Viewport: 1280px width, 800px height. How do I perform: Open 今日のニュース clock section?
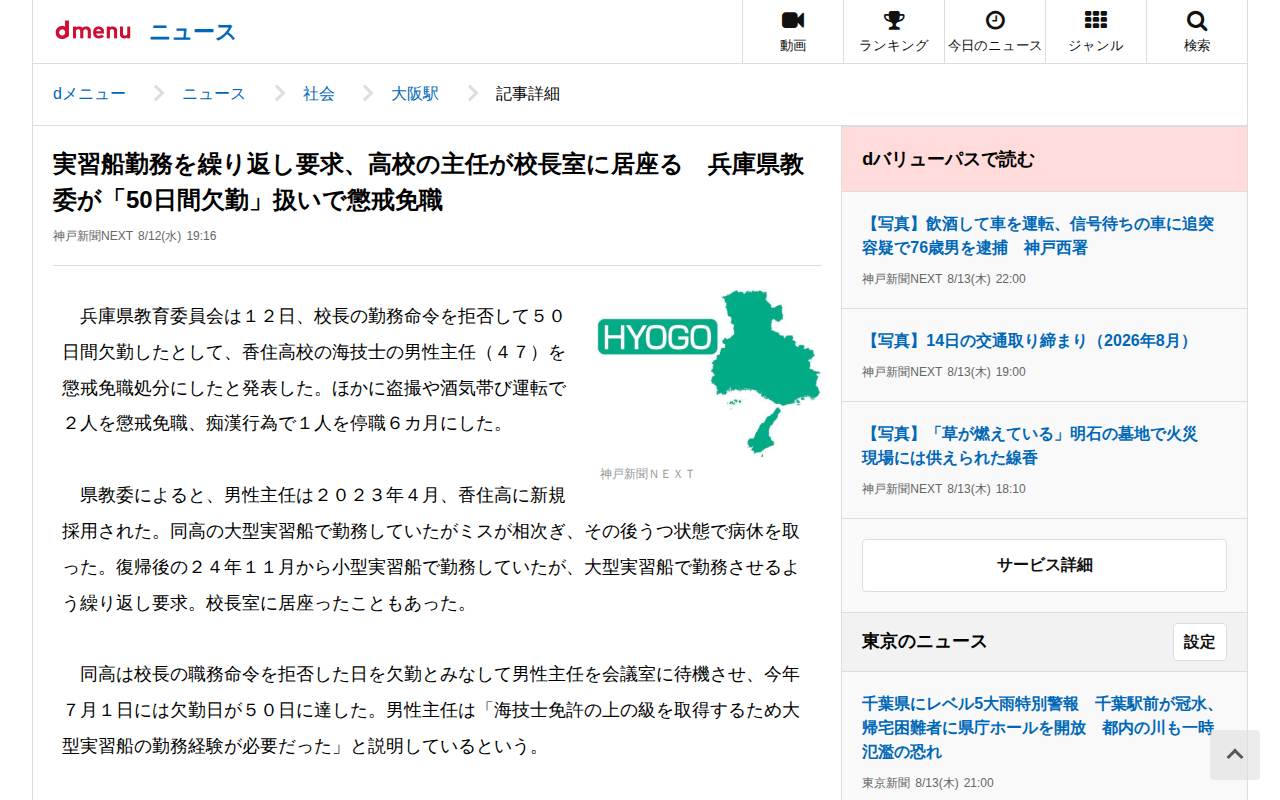[x=995, y=32]
